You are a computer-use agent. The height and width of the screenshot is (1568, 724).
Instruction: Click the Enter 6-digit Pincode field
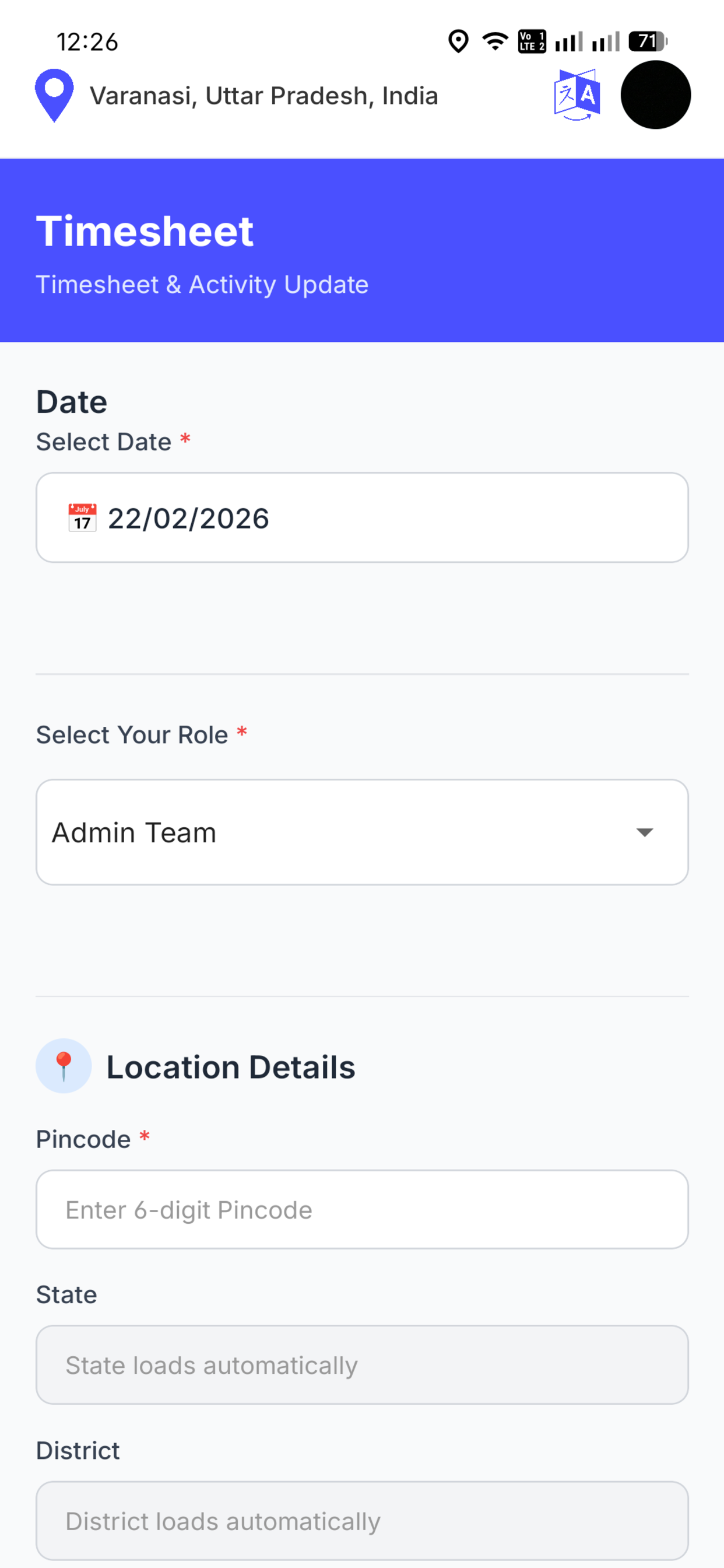pos(362,1209)
